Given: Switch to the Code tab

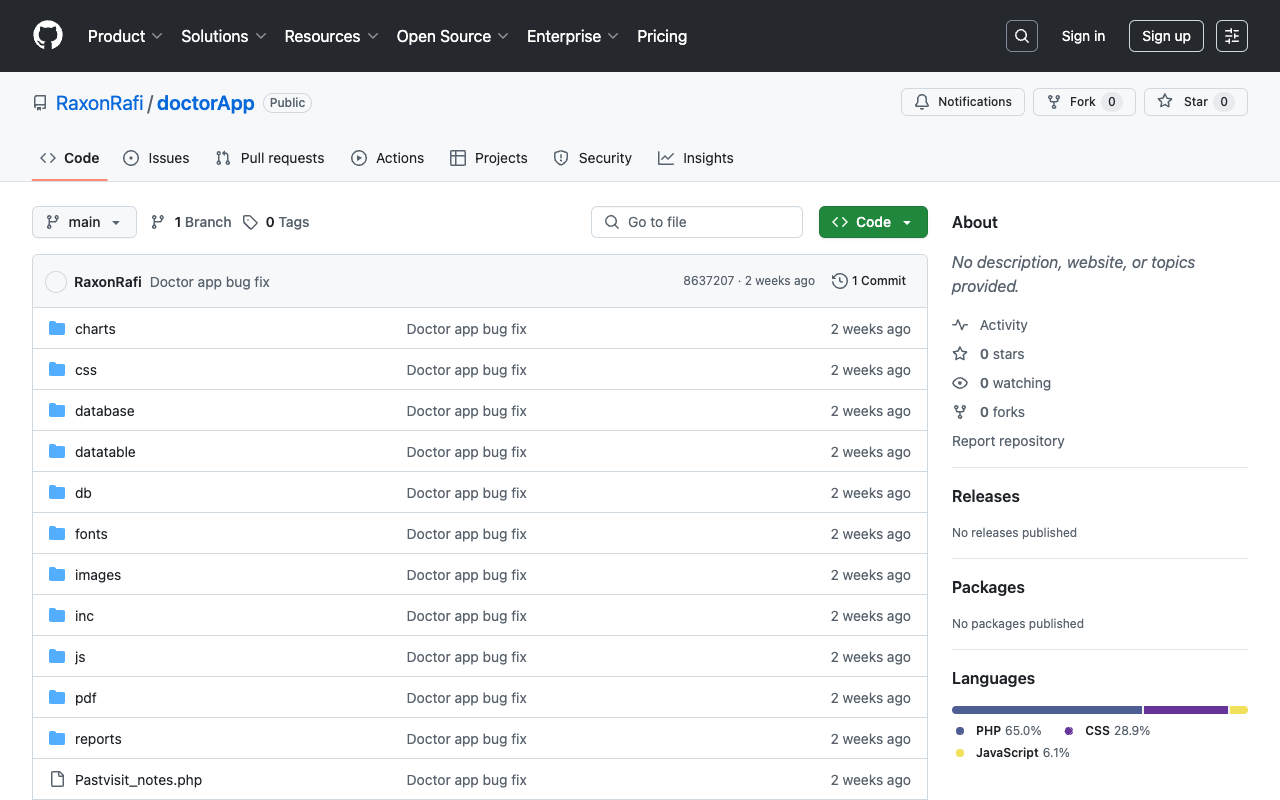Looking at the screenshot, I should tap(70, 158).
